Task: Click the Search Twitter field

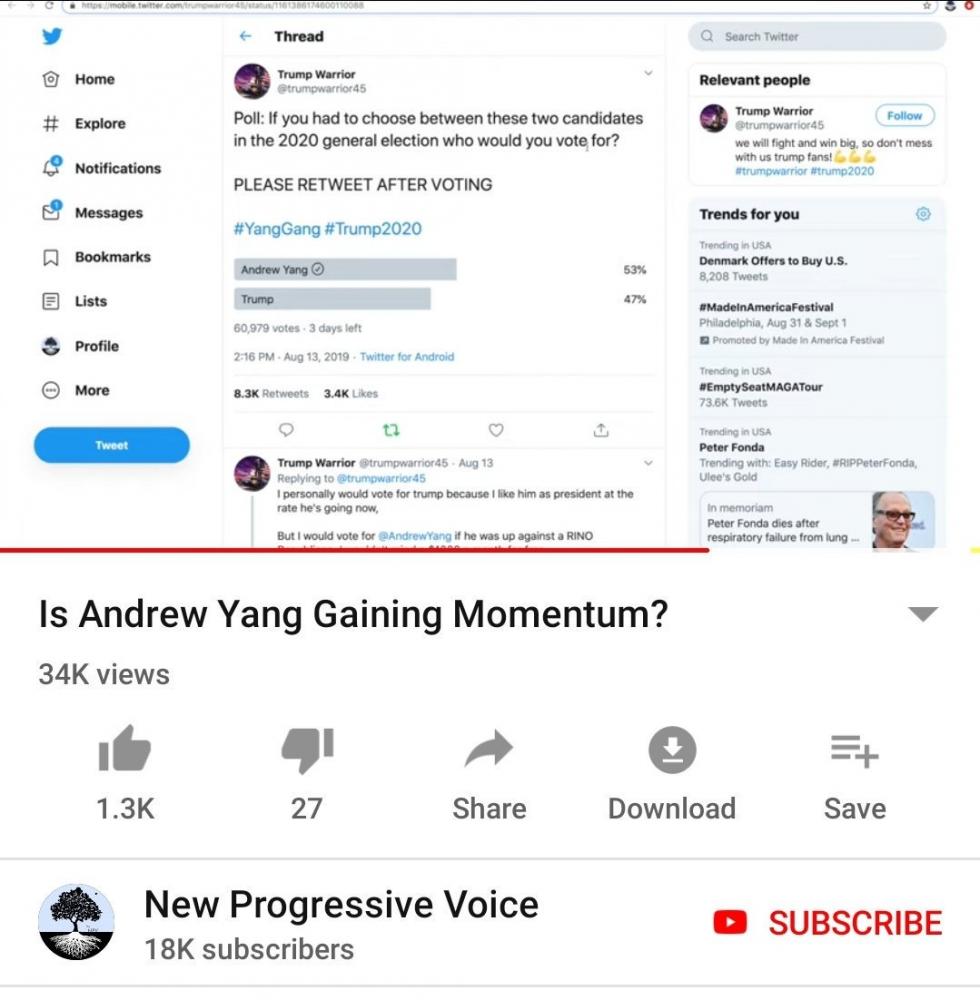Action: [817, 36]
